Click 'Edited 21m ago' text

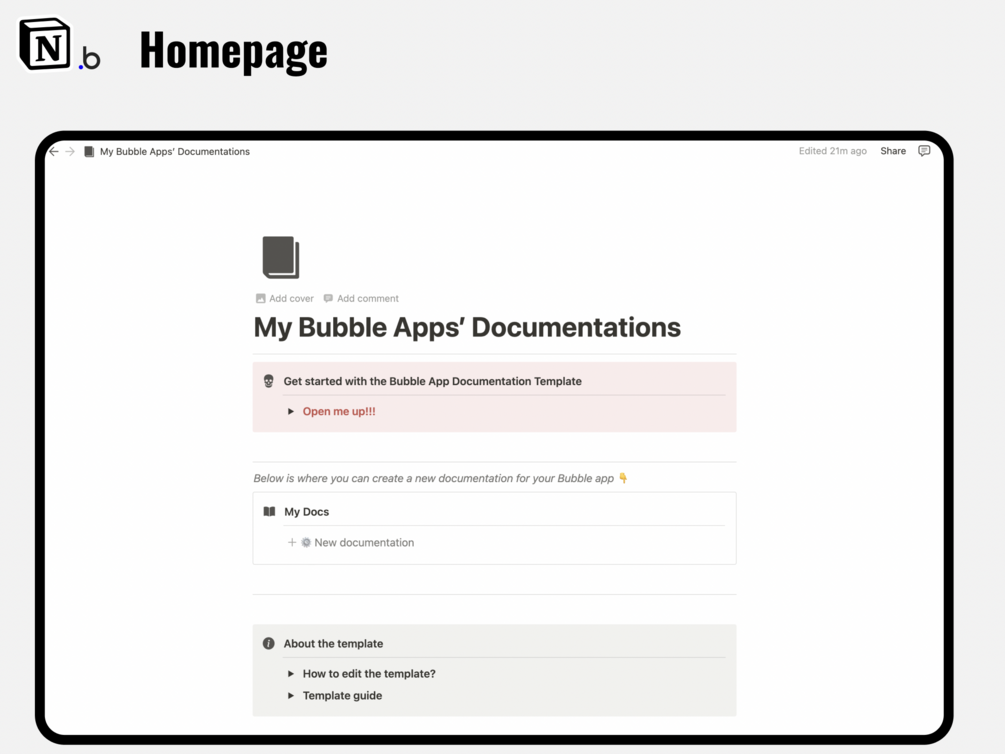pyautogui.click(x=833, y=151)
